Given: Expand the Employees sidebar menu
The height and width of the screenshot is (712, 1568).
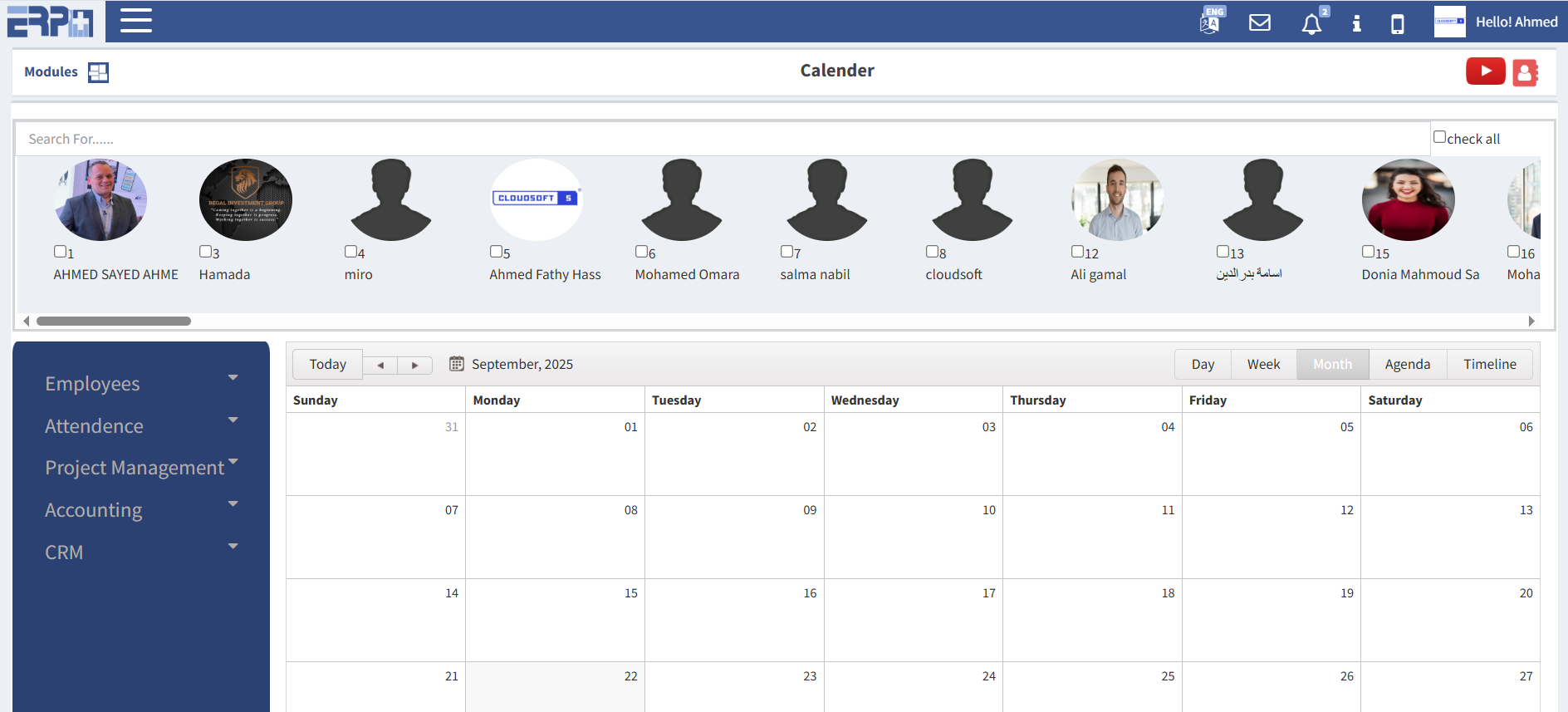Looking at the screenshot, I should point(141,383).
